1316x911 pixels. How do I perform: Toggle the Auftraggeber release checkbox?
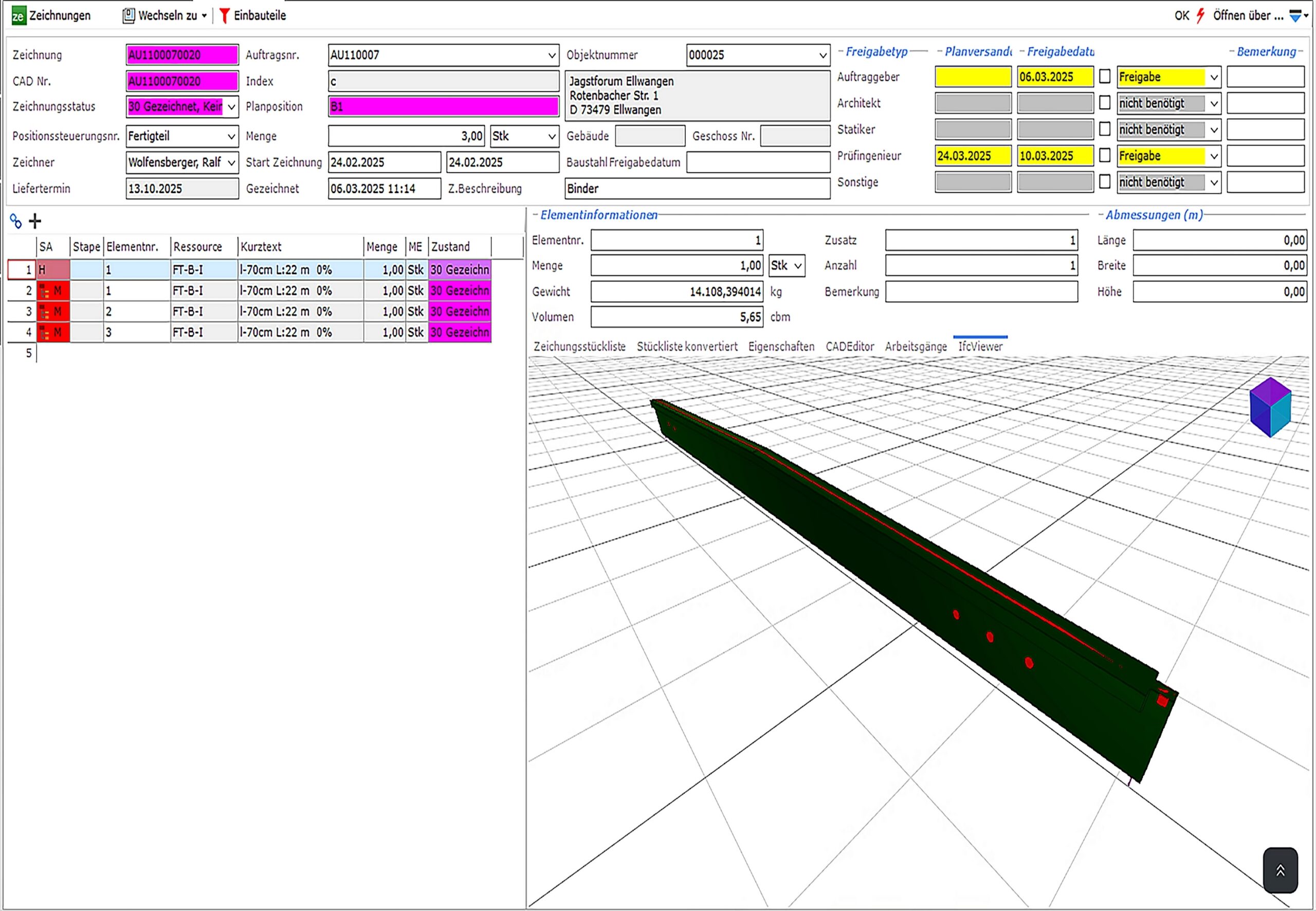[1105, 77]
